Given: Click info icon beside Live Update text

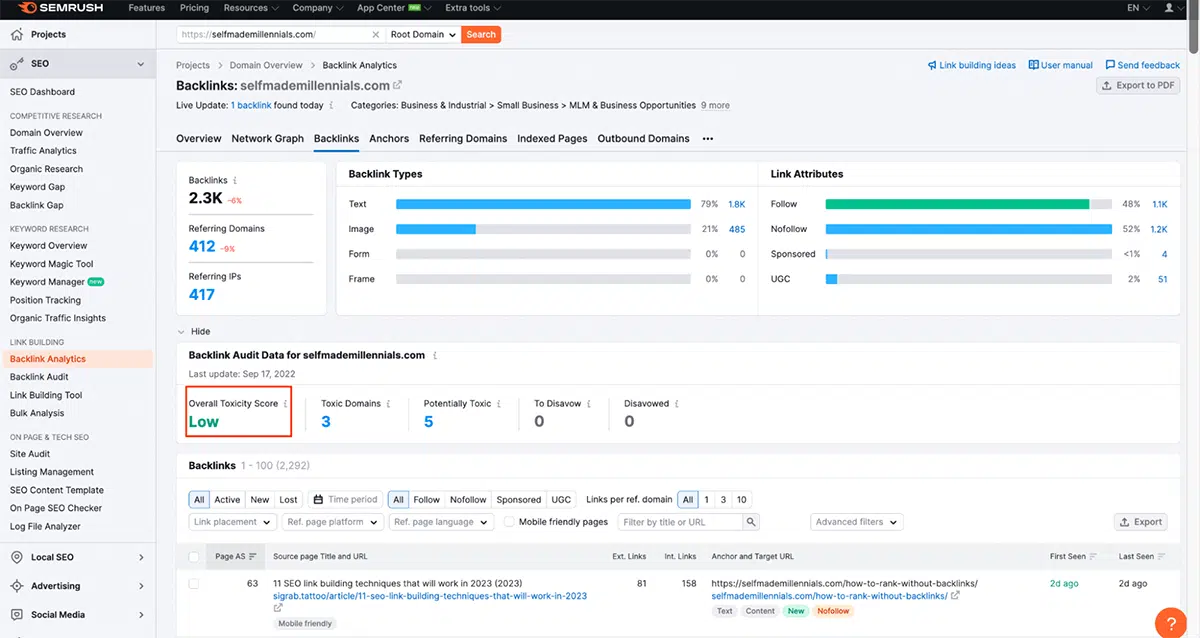Looking at the screenshot, I should click(x=332, y=105).
